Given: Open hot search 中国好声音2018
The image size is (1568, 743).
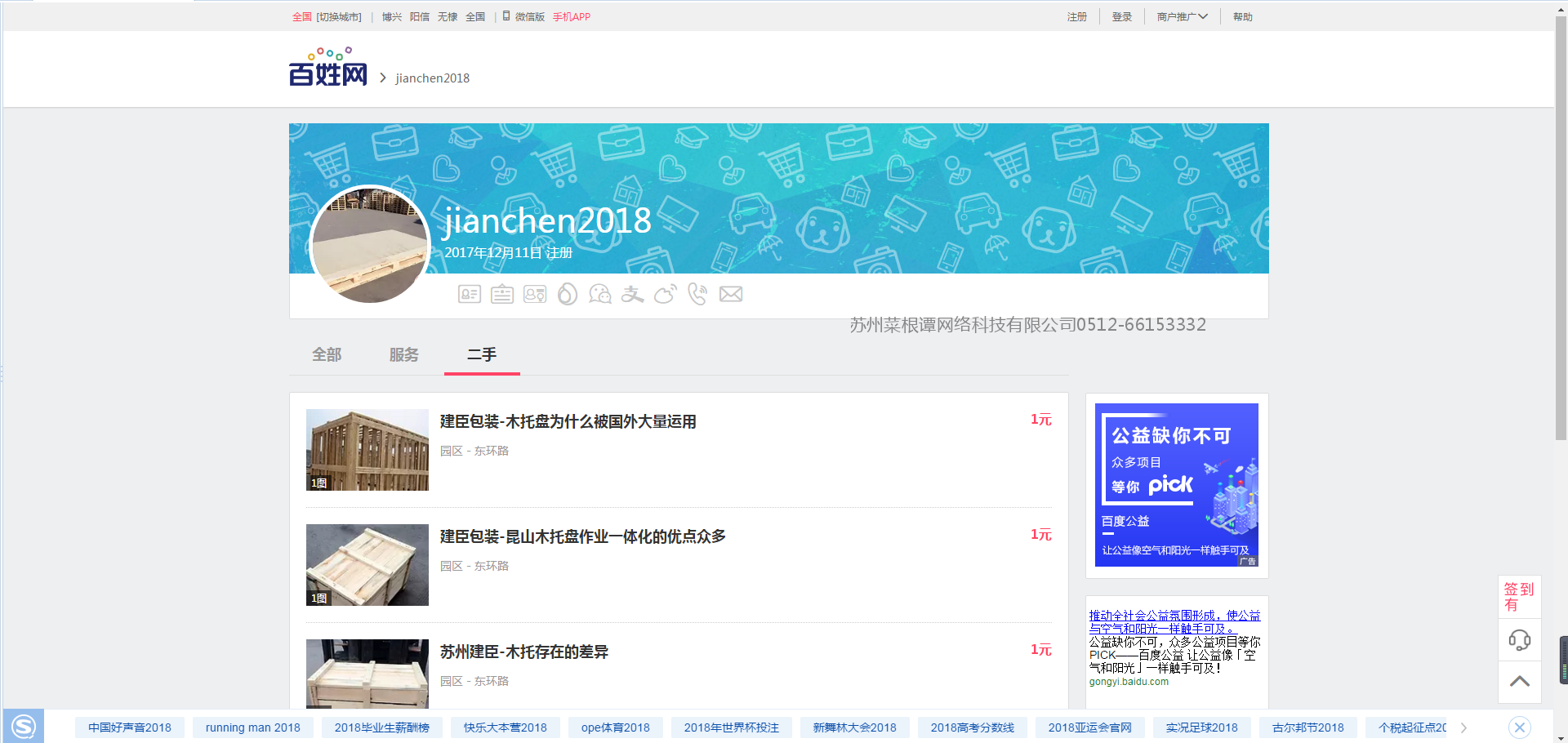Looking at the screenshot, I should coord(130,727).
